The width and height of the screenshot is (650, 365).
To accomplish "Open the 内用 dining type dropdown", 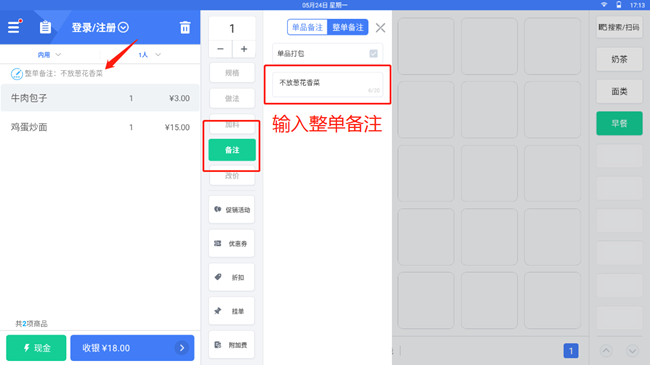I will tap(49, 55).
